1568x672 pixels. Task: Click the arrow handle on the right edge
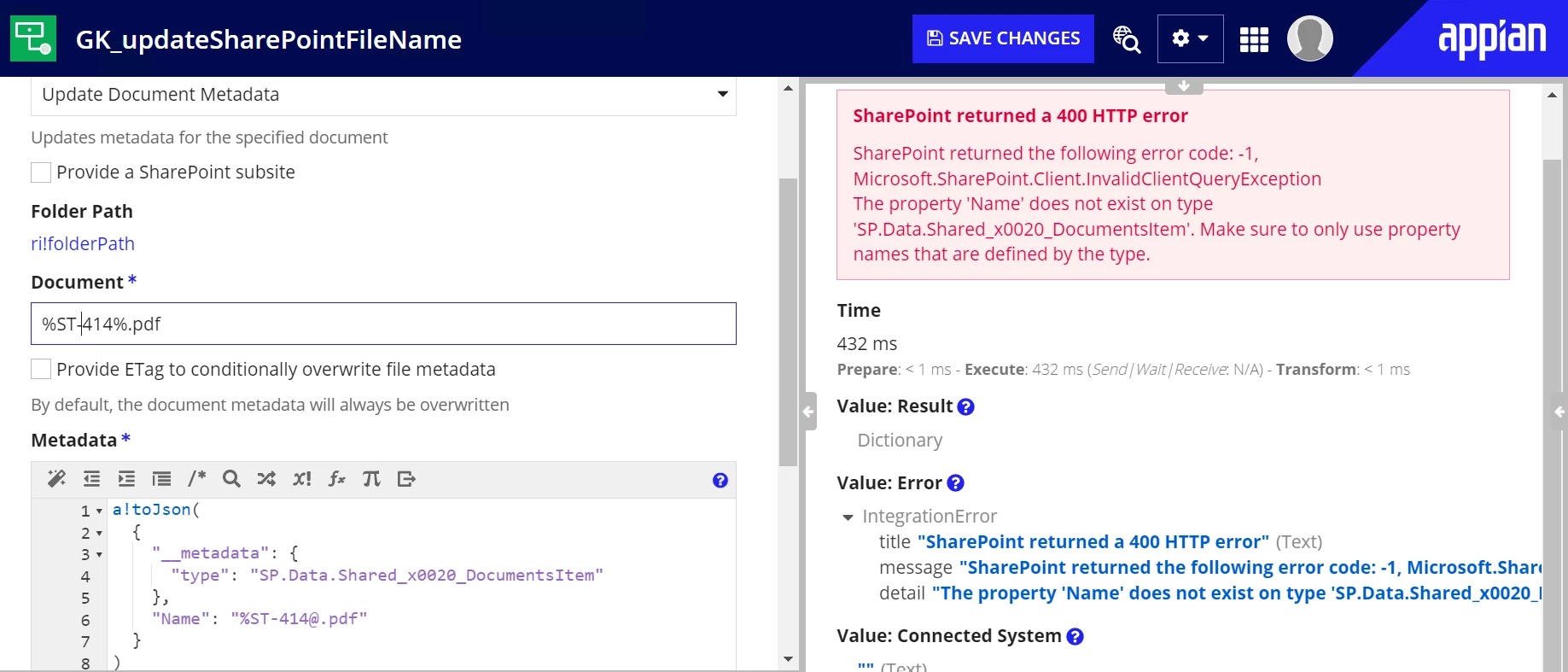tap(1559, 412)
